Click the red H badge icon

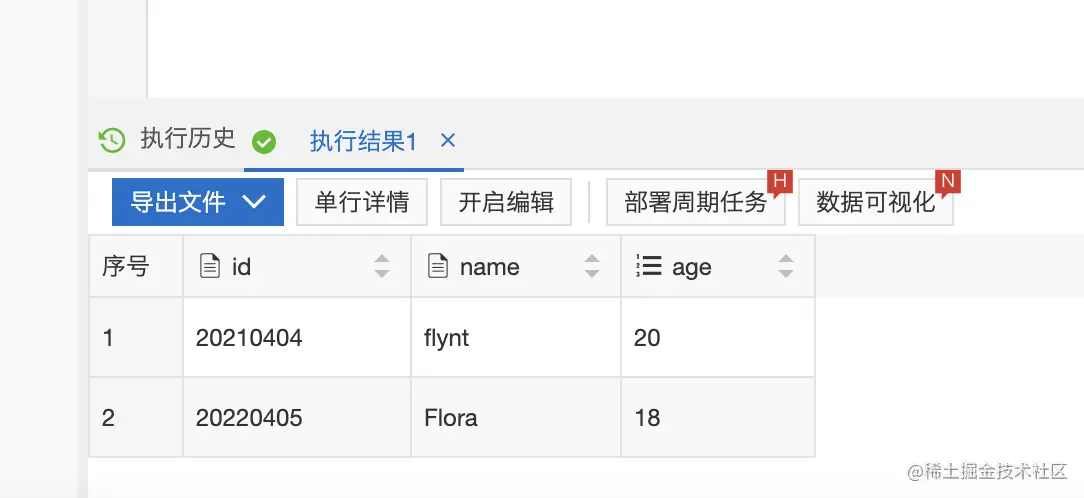pyautogui.click(x=780, y=181)
